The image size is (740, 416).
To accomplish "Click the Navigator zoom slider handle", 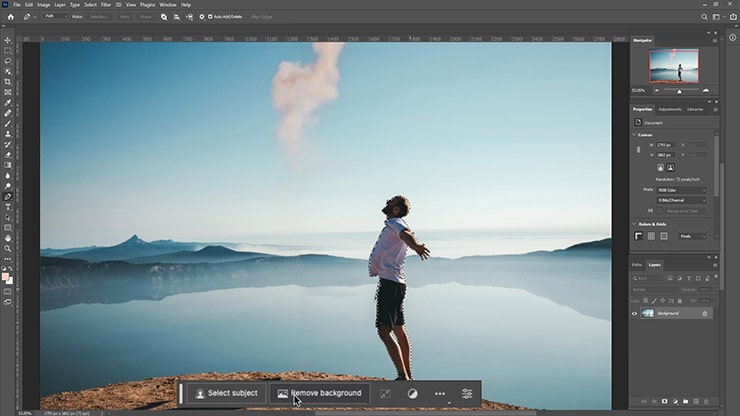I will 679,91.
